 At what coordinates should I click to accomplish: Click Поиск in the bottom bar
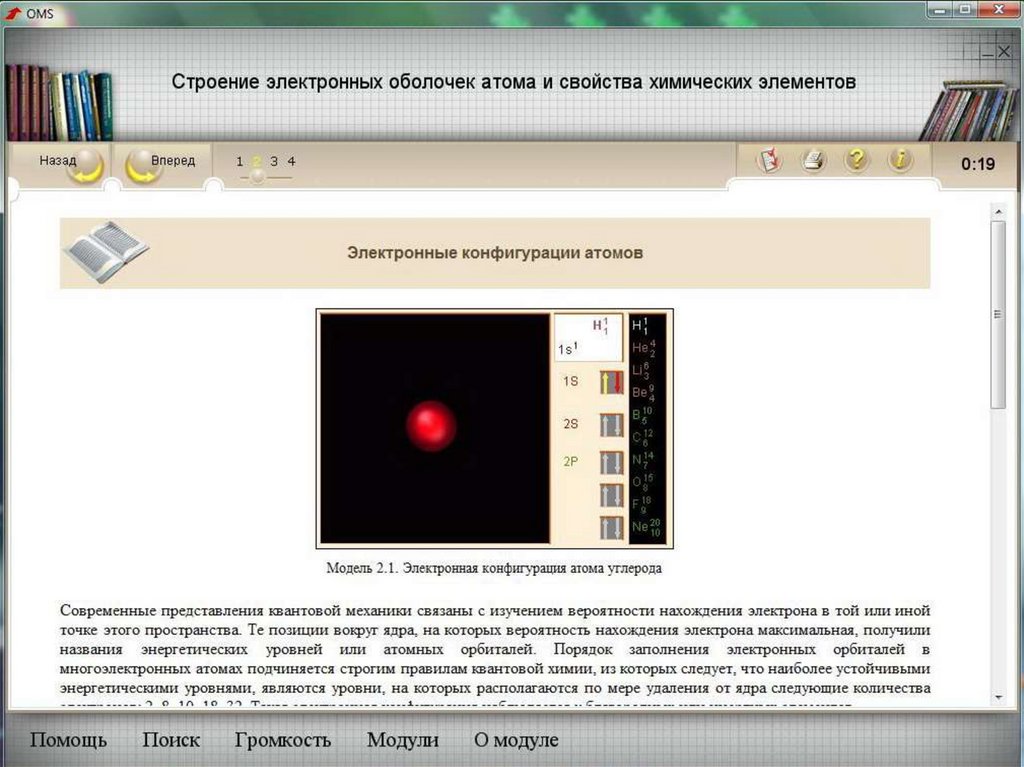171,741
